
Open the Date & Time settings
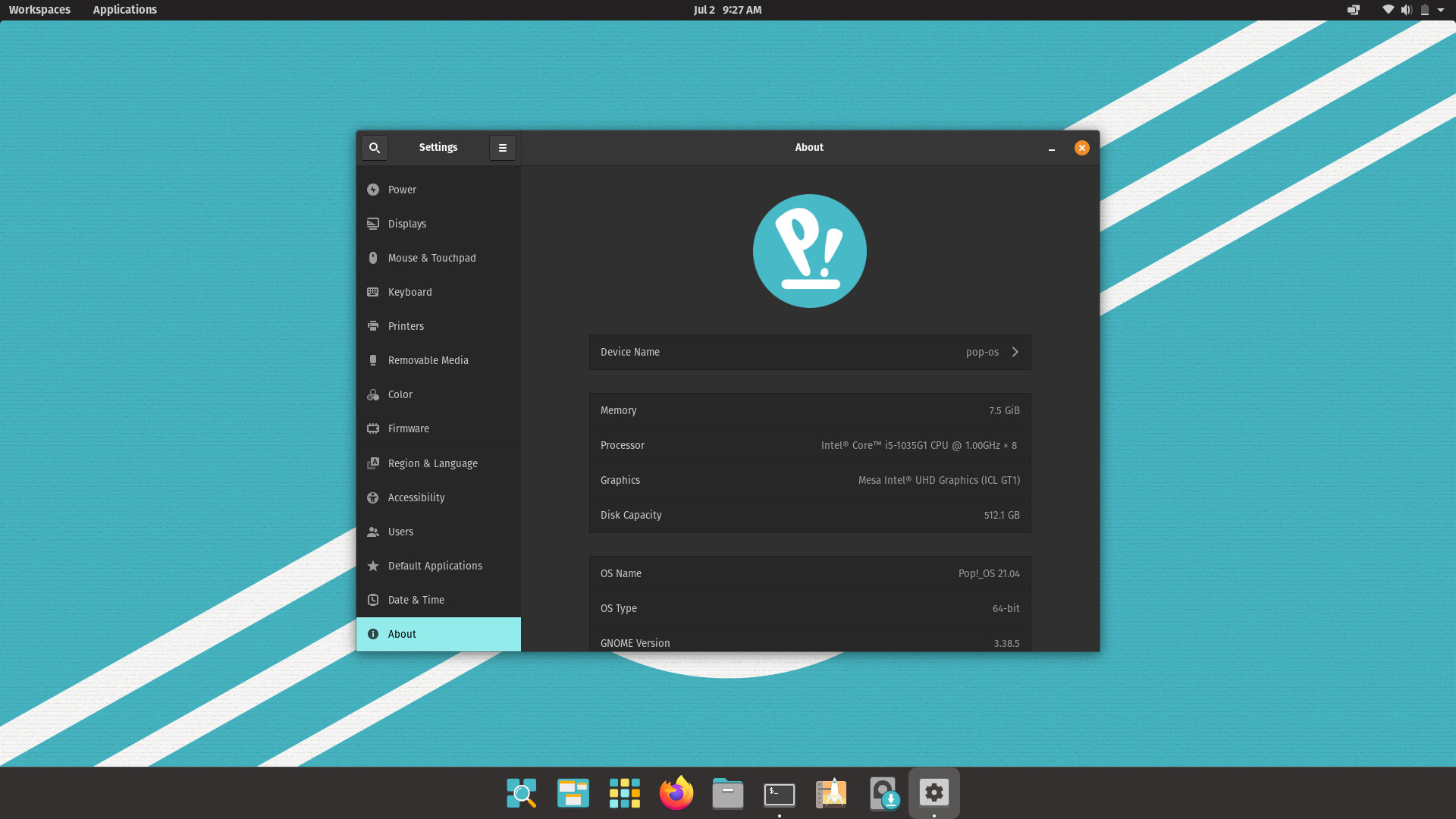[x=416, y=599]
